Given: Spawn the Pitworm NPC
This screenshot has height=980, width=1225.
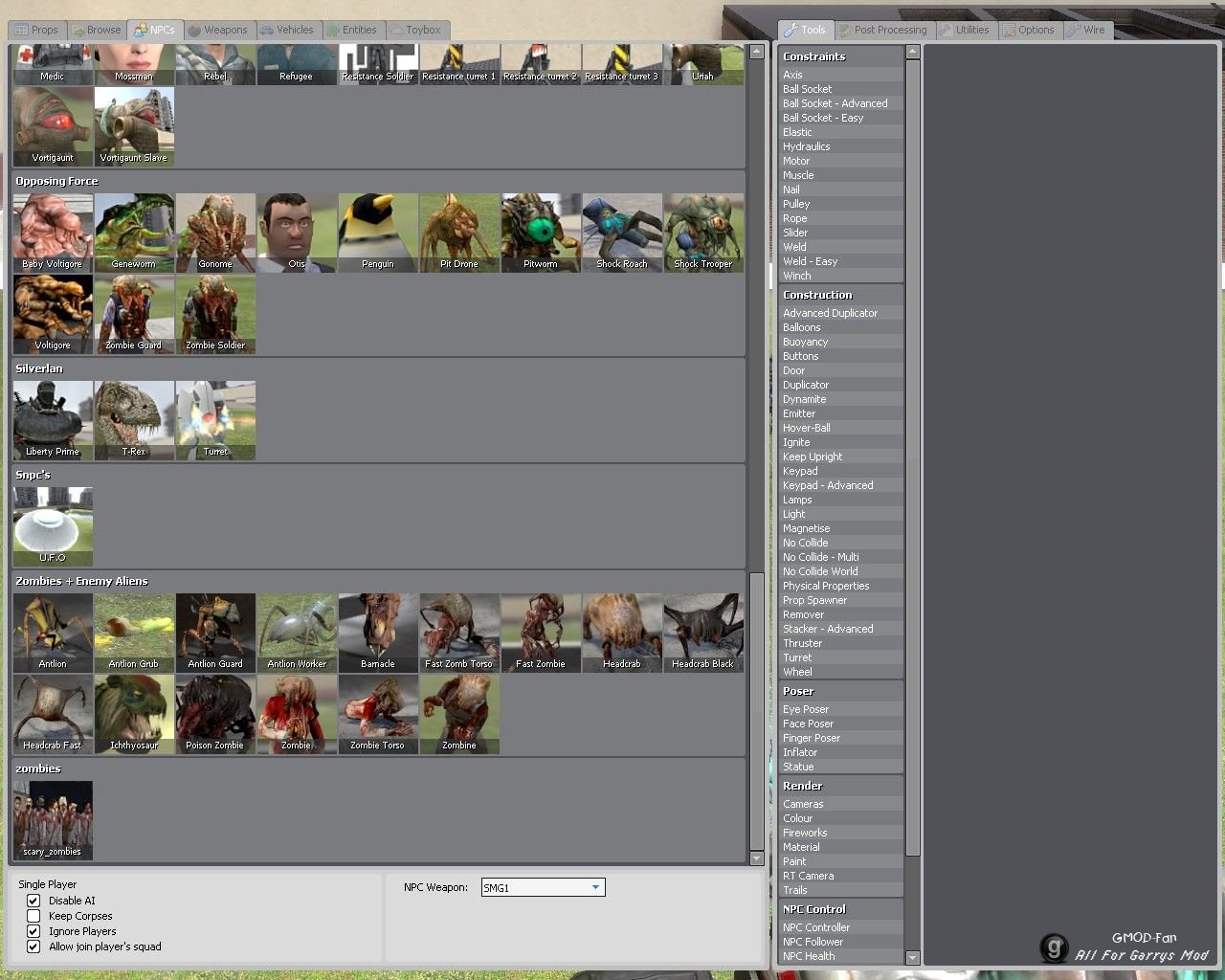Looking at the screenshot, I should coord(541,234).
